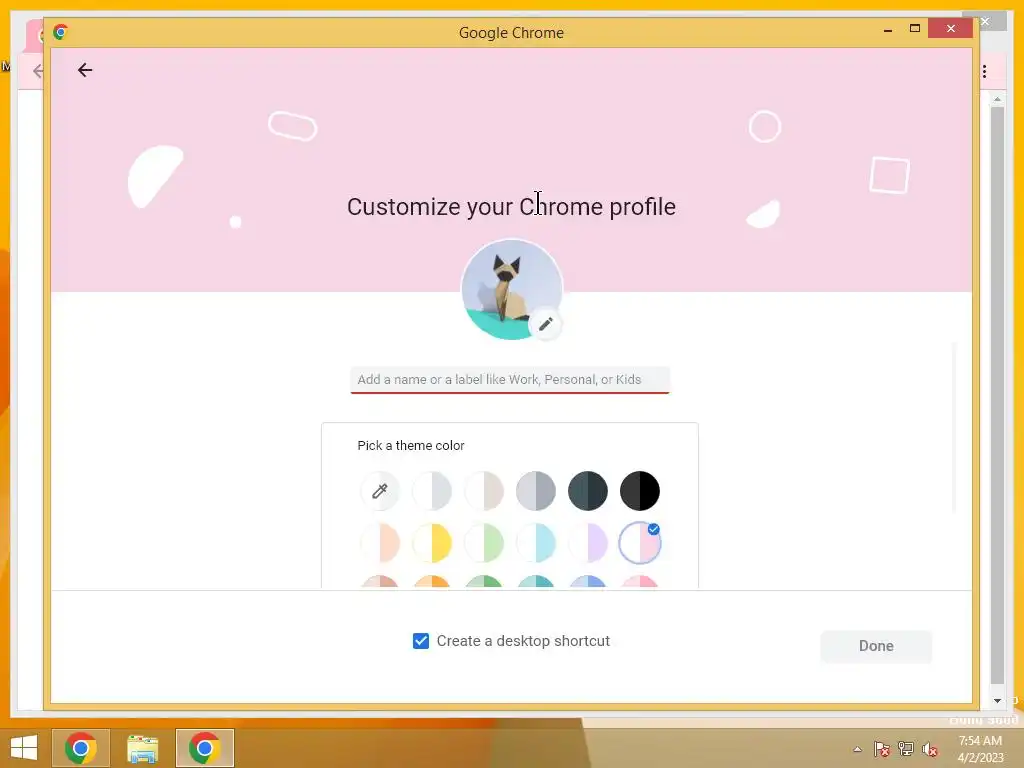Pick the yellow theme color
This screenshot has width=1024, height=768.
tap(432, 543)
